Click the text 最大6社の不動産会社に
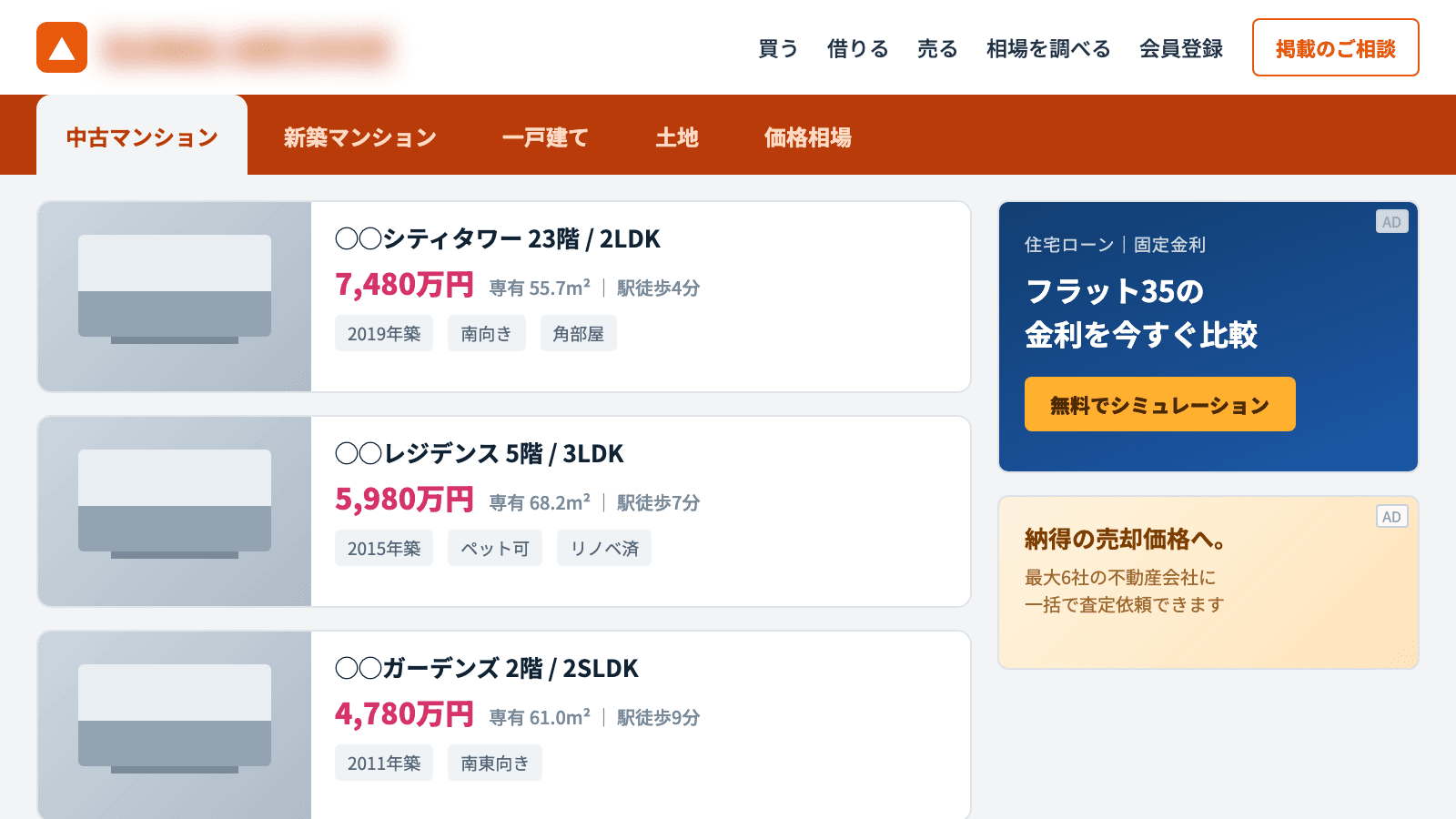The height and width of the screenshot is (819, 1456). (1120, 577)
